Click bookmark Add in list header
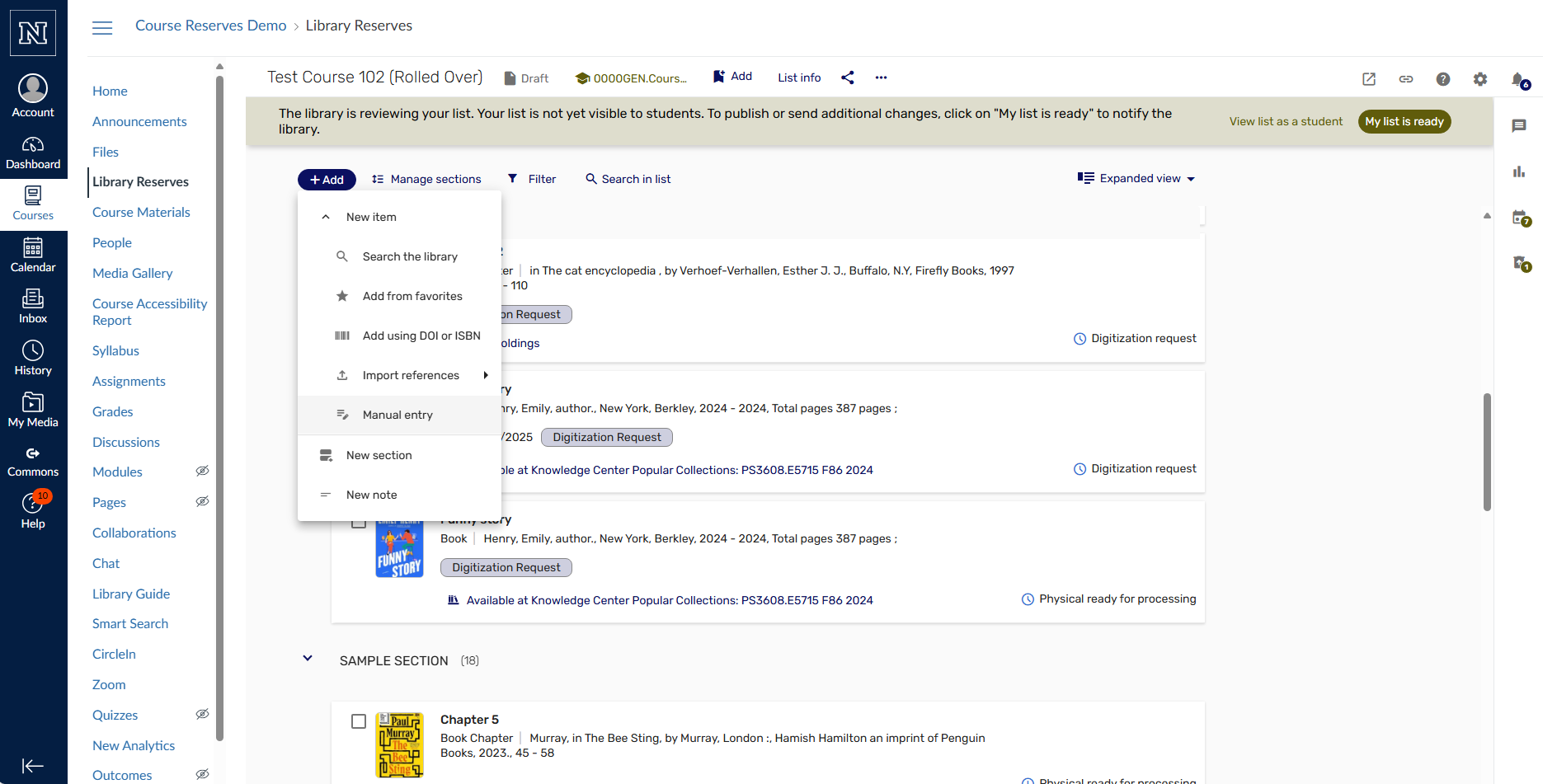The image size is (1557, 784). 732,77
